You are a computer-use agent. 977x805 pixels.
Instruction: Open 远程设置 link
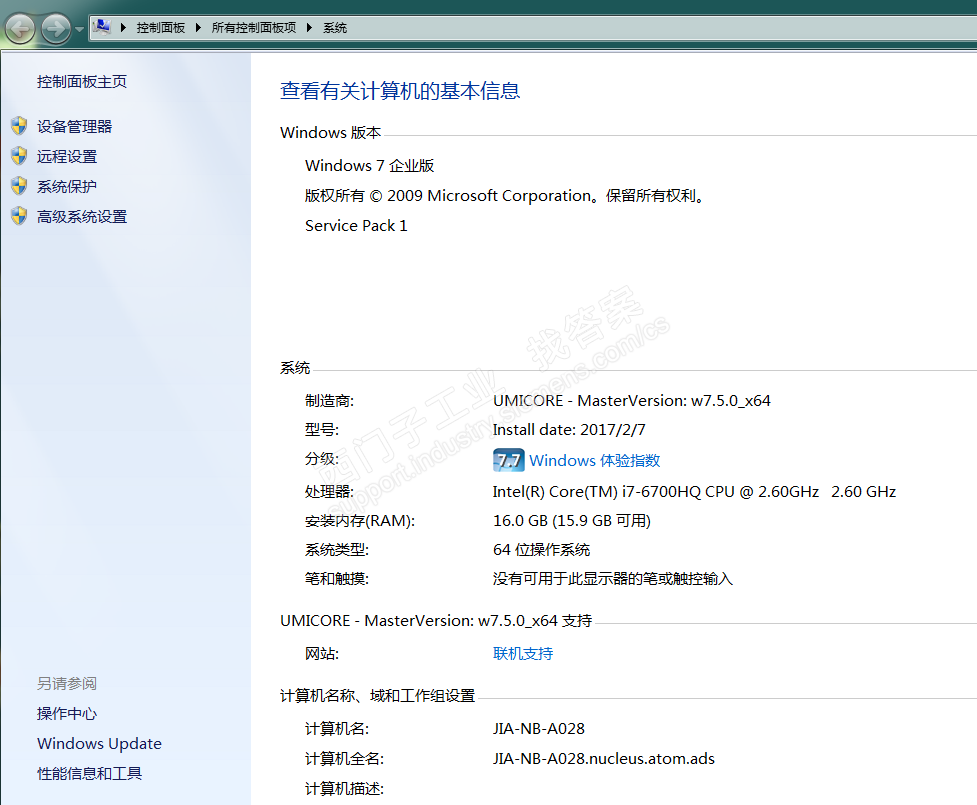click(67, 156)
